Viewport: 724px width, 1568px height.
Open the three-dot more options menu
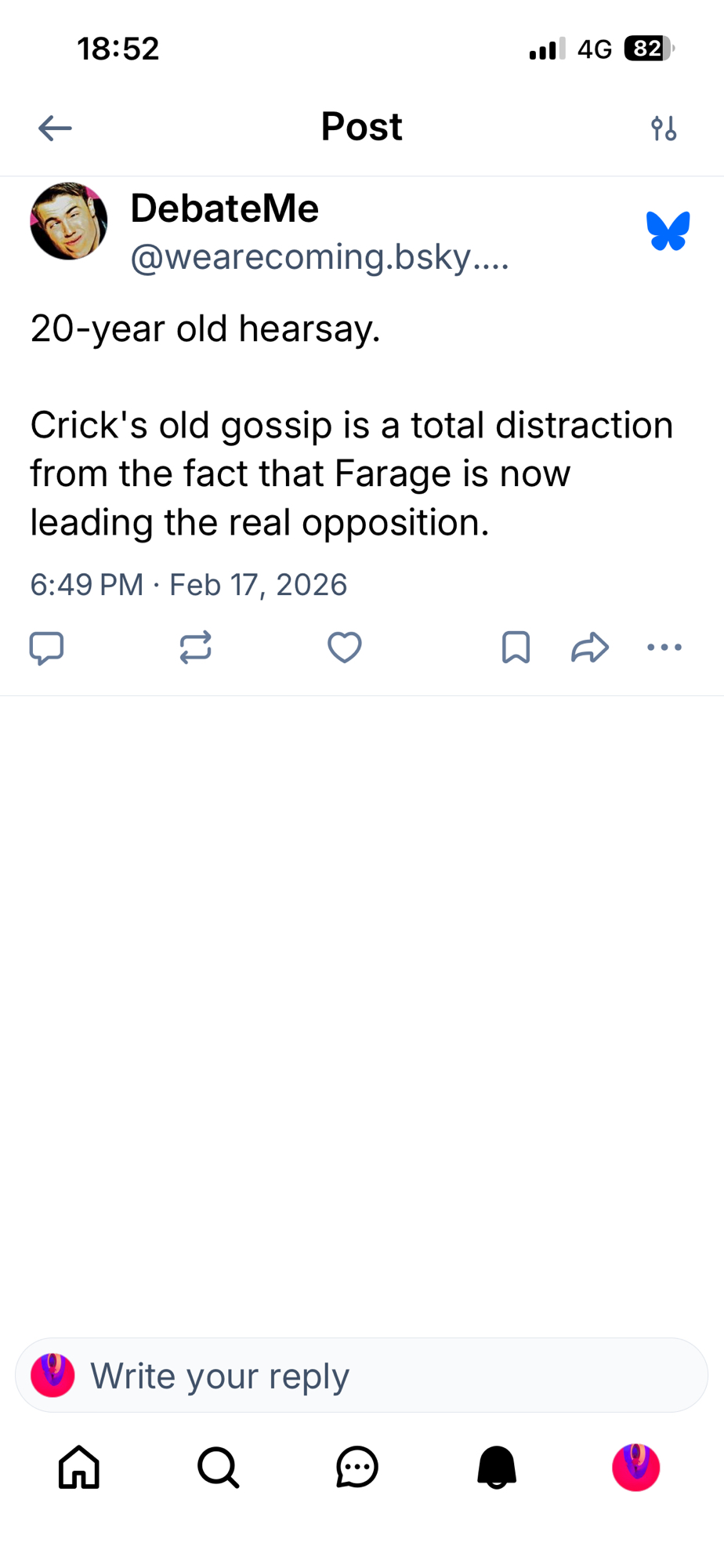[664, 648]
